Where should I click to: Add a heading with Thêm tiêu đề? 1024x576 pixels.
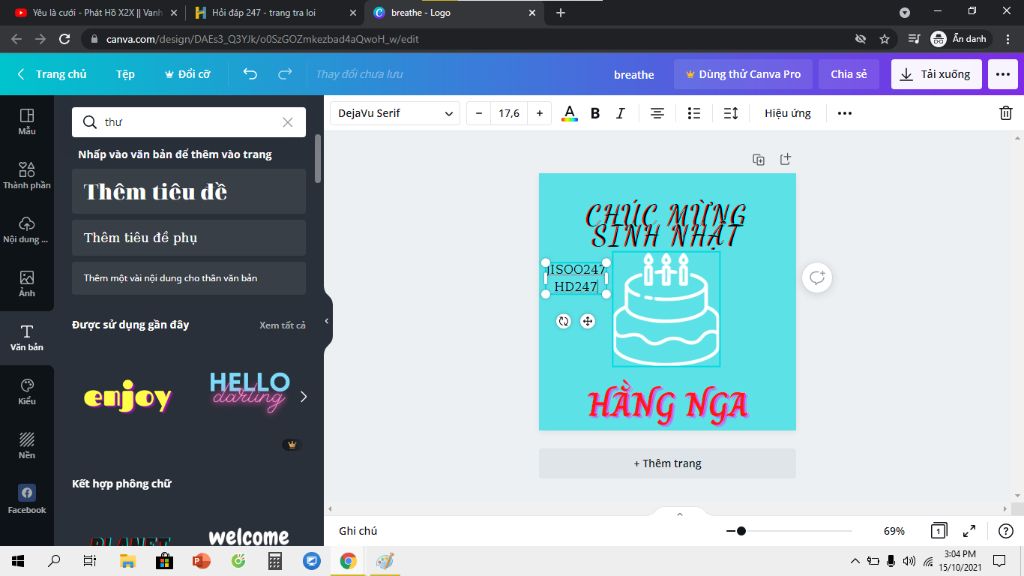(x=189, y=191)
